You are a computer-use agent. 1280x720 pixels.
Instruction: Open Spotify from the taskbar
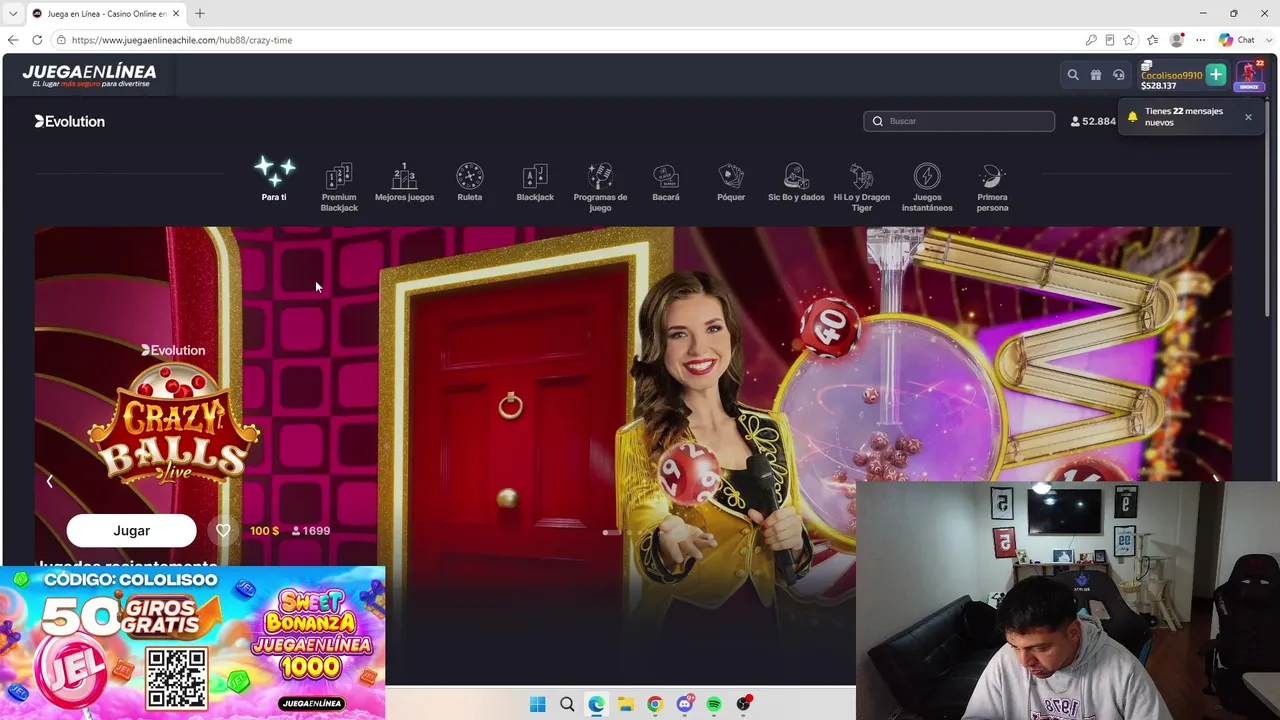point(714,704)
